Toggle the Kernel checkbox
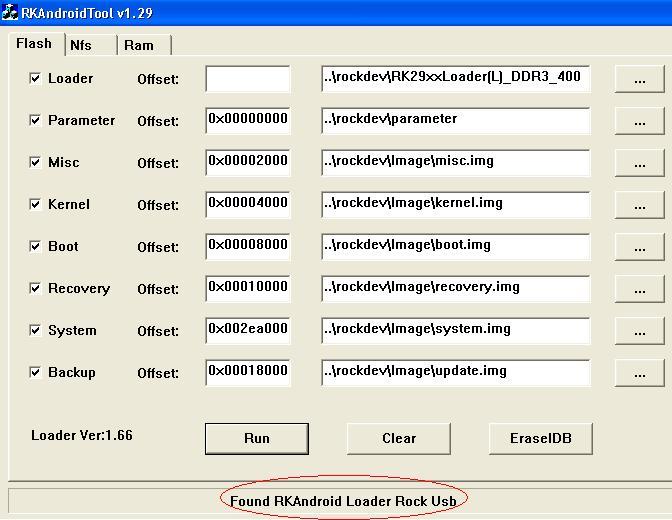672x520 pixels. tap(35, 204)
